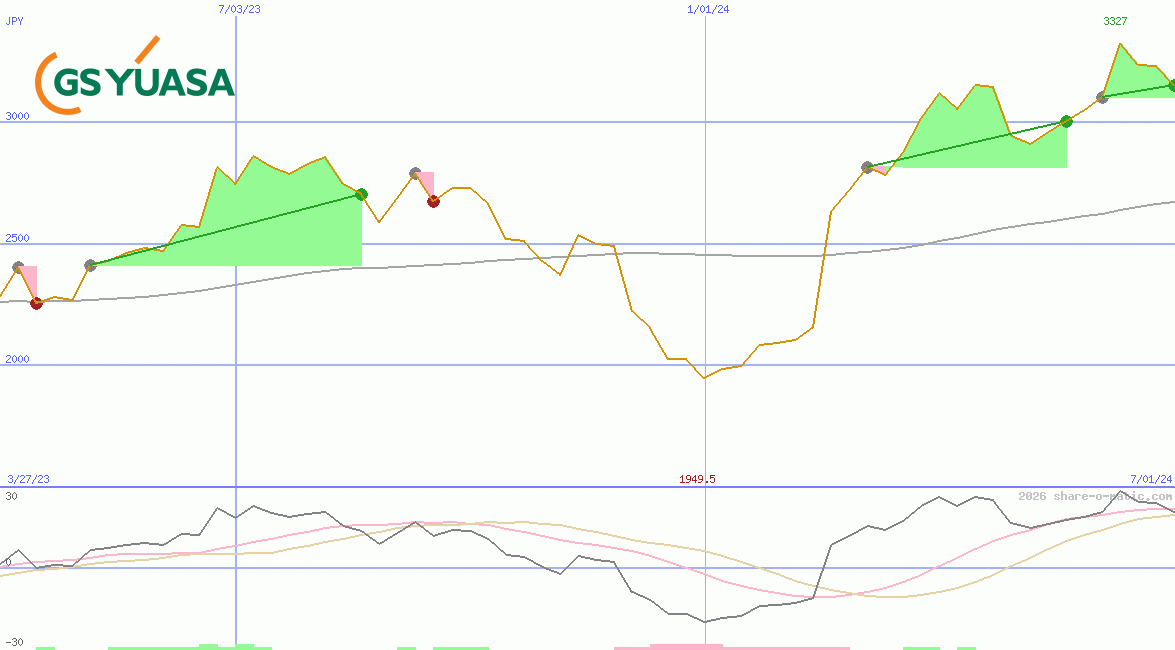
Task: Select the red loss marker near chart start
Action: click(x=37, y=303)
